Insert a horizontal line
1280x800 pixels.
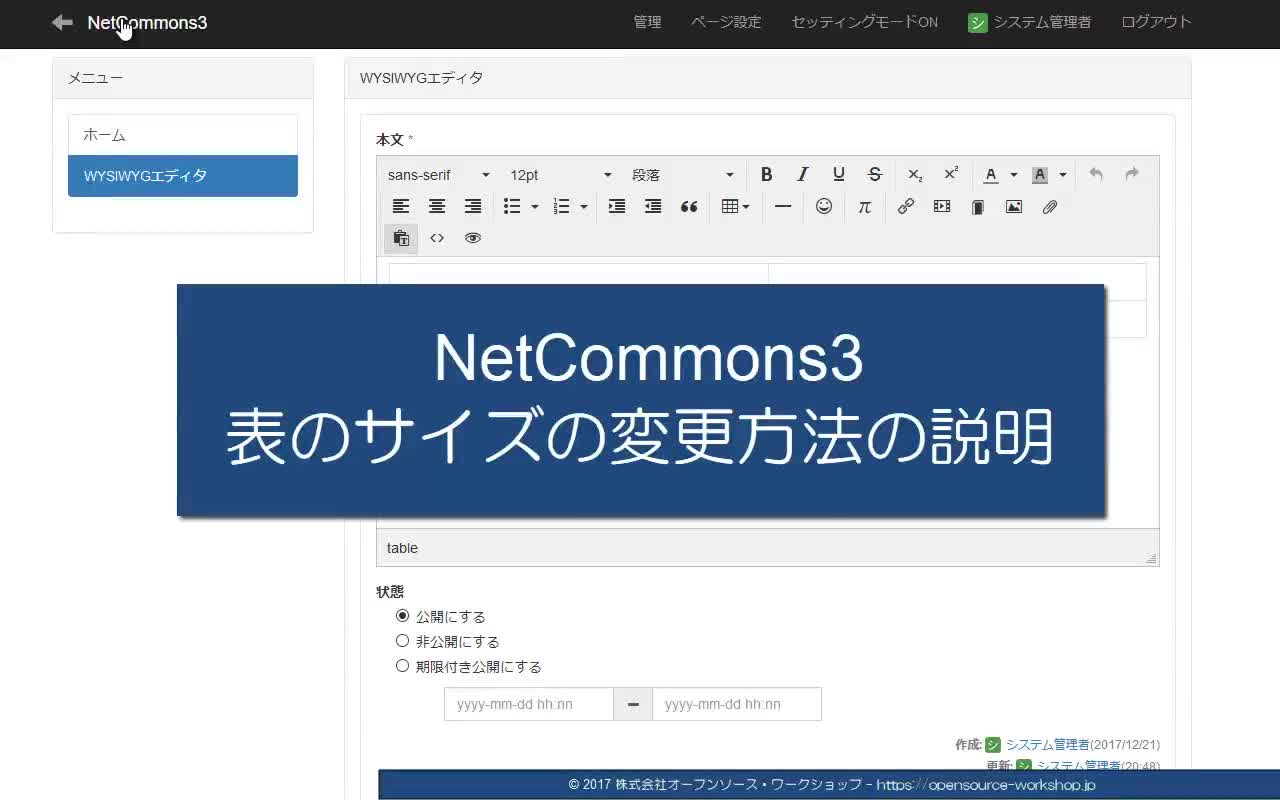pyautogui.click(x=783, y=206)
